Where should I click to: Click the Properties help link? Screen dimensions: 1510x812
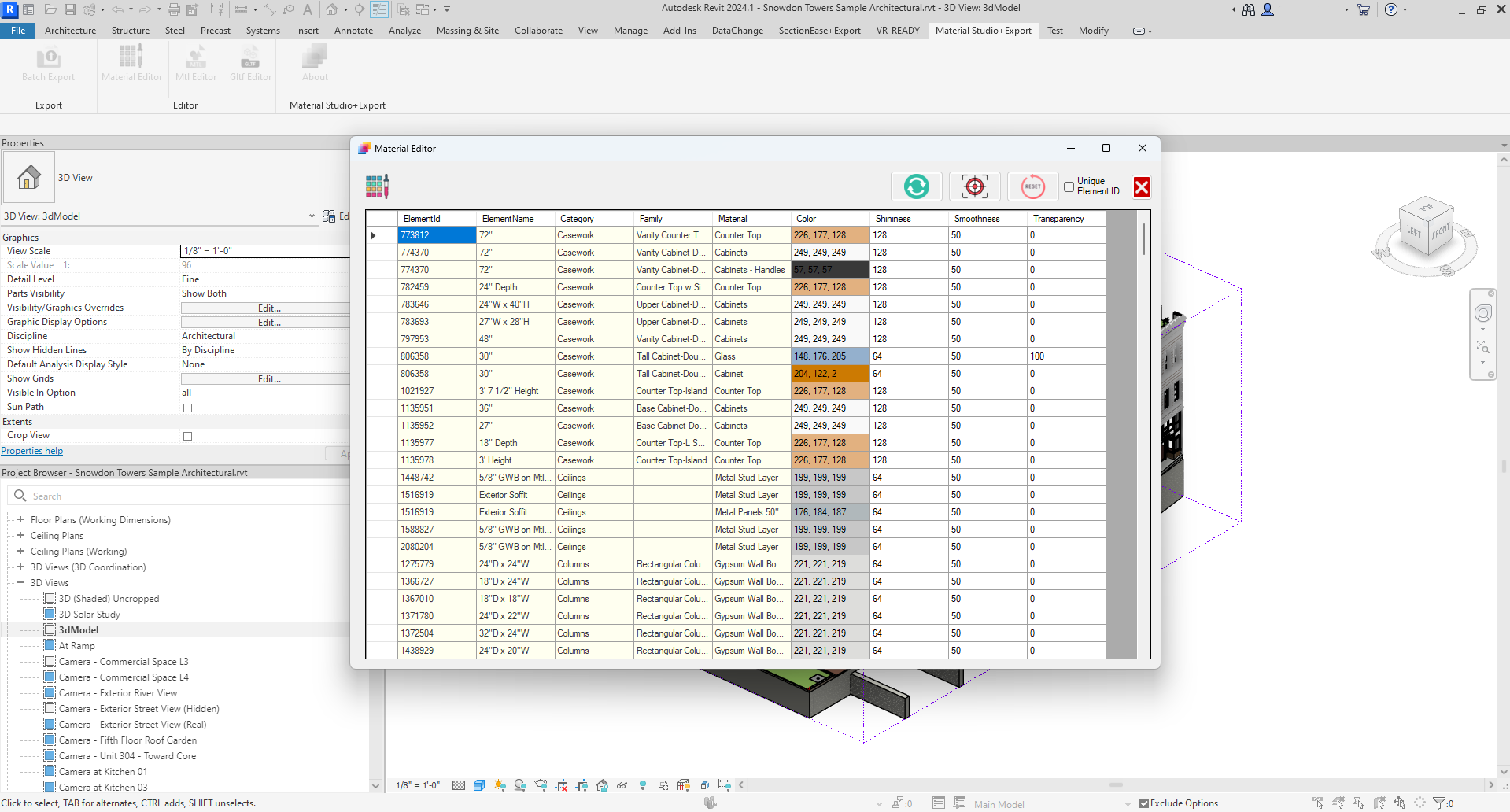(x=32, y=451)
